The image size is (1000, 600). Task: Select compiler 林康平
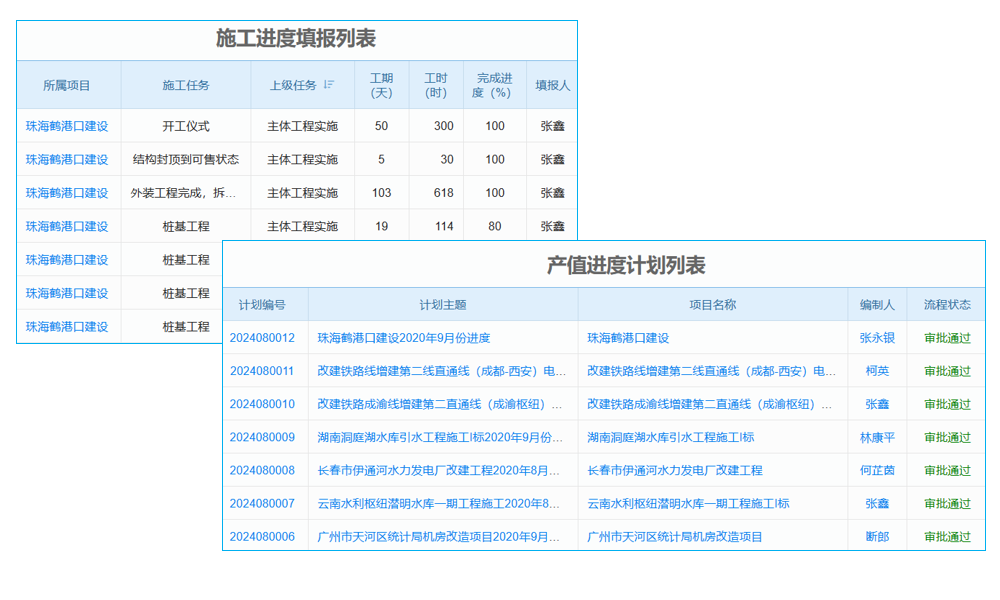coord(876,437)
